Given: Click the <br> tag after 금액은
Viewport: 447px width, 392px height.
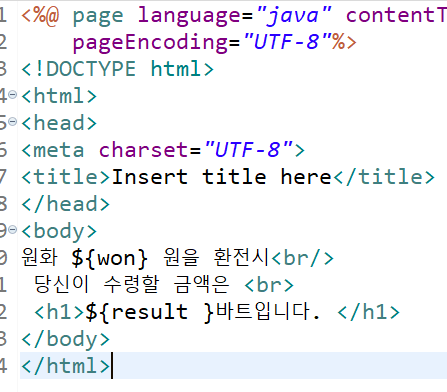Looking at the screenshot, I should 269,285.
